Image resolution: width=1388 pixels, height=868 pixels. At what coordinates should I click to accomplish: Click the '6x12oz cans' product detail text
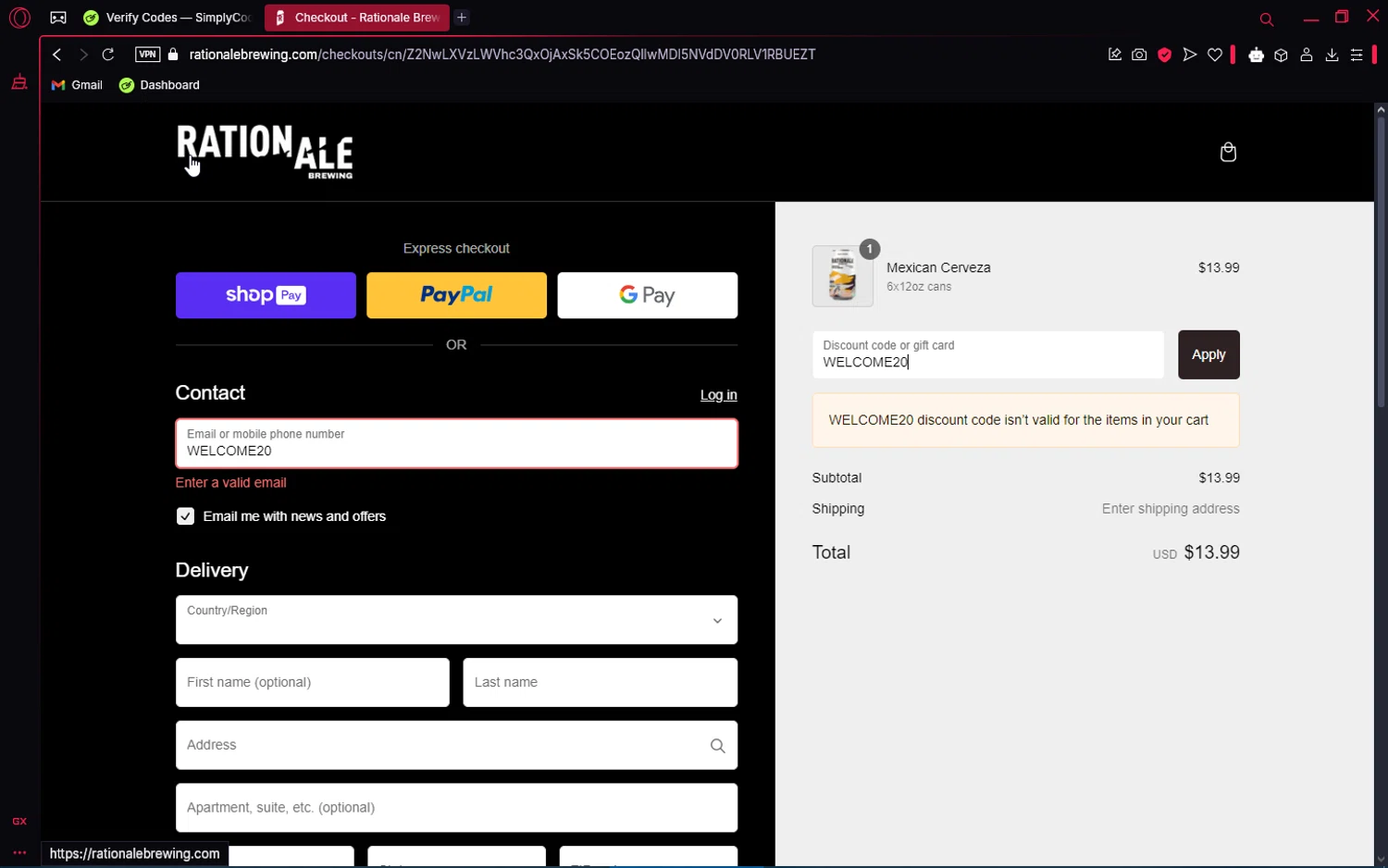pyautogui.click(x=919, y=287)
